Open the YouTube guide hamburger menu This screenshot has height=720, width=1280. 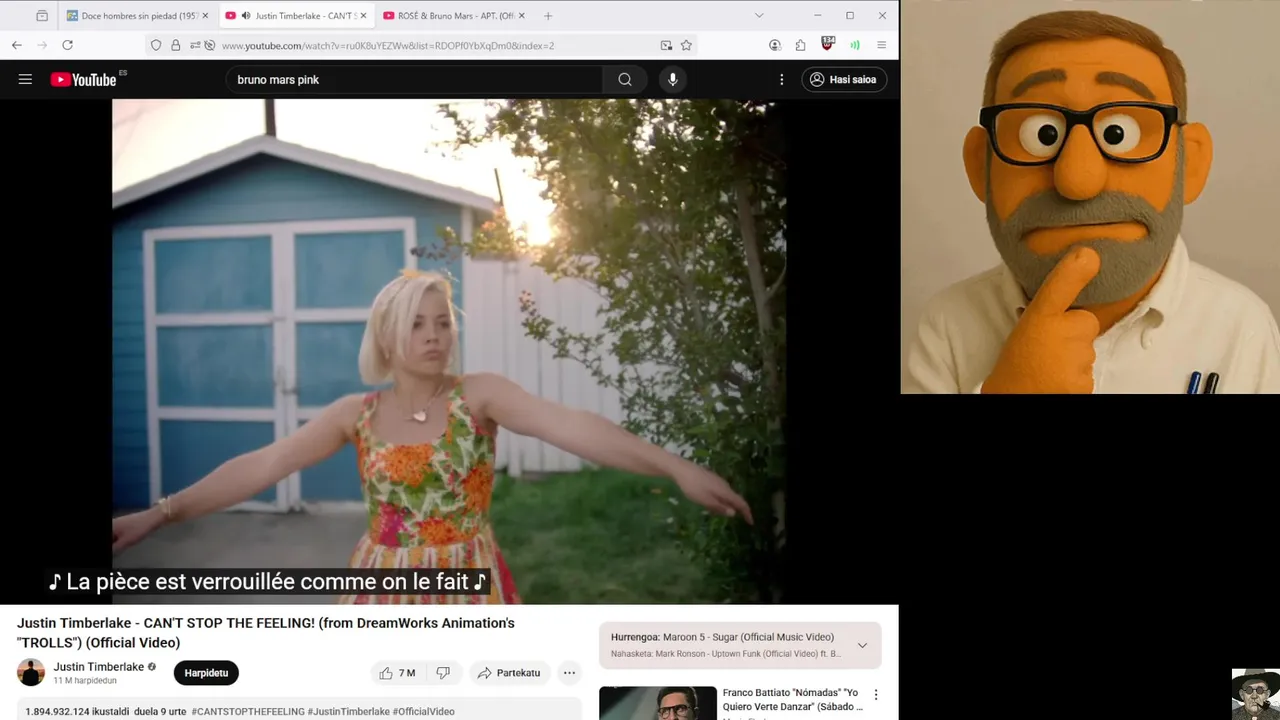tap(25, 79)
